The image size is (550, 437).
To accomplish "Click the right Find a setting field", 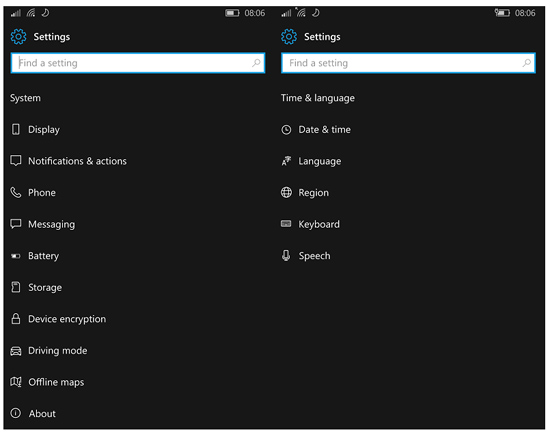I will (408, 63).
